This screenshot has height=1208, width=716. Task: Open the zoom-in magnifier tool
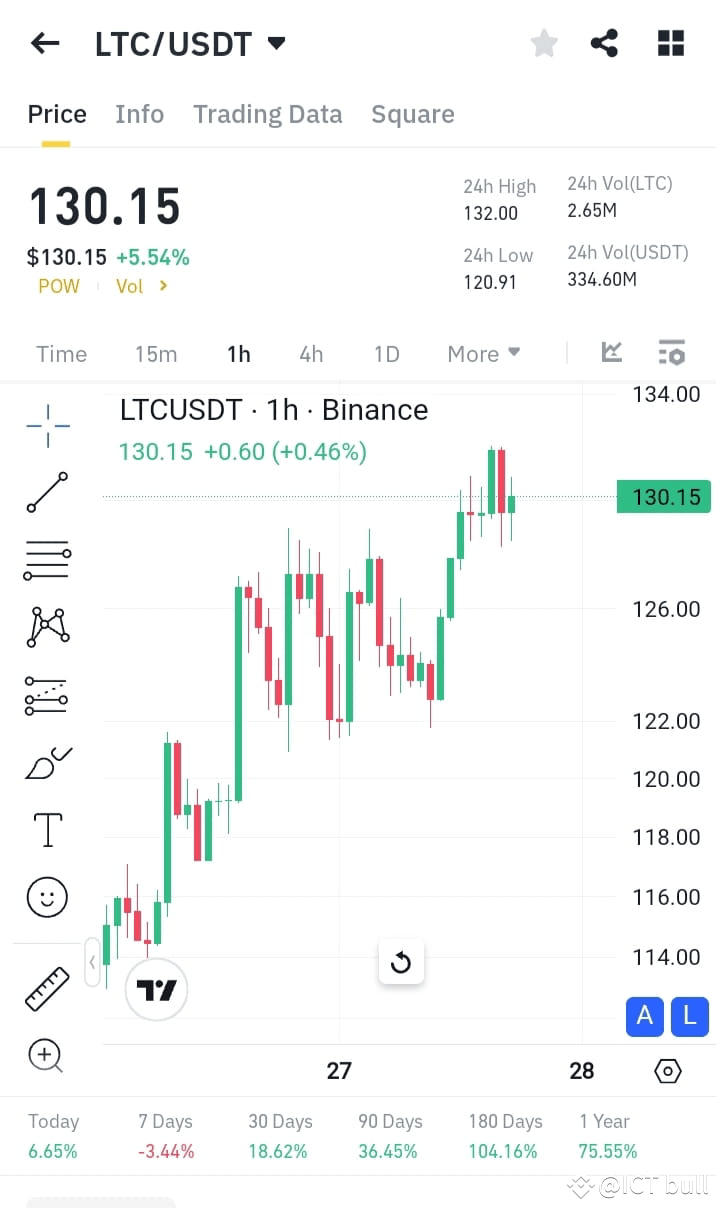point(46,1055)
